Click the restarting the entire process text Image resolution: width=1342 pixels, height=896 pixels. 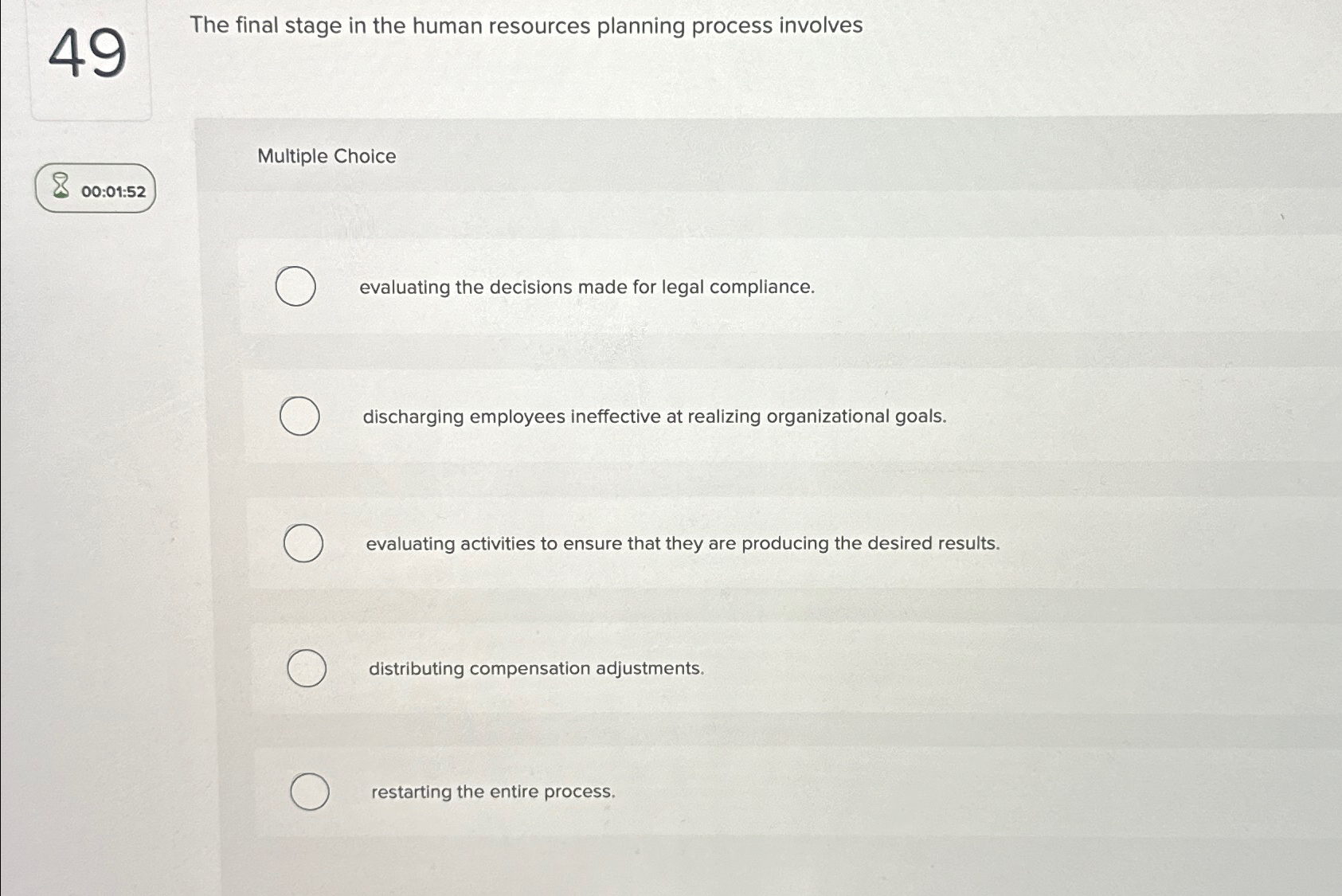pyautogui.click(x=494, y=792)
